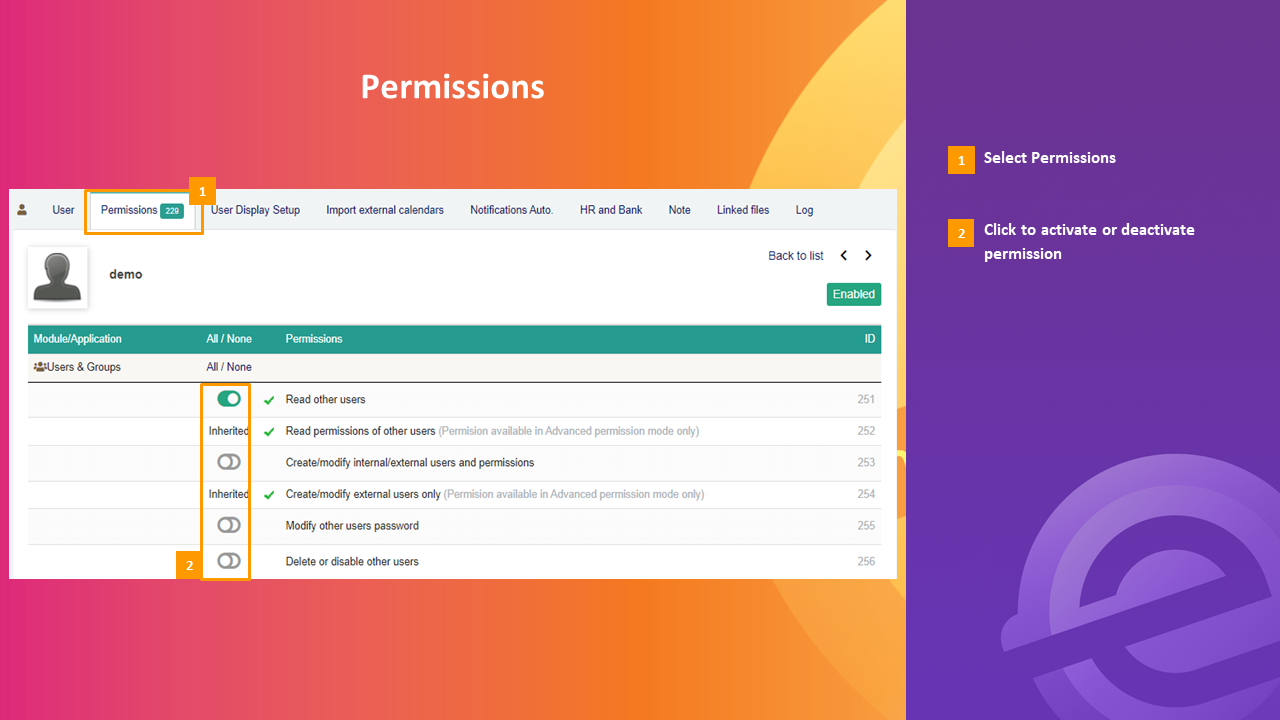Click the green Enabled button
The height and width of the screenshot is (720, 1280).
(x=853, y=294)
